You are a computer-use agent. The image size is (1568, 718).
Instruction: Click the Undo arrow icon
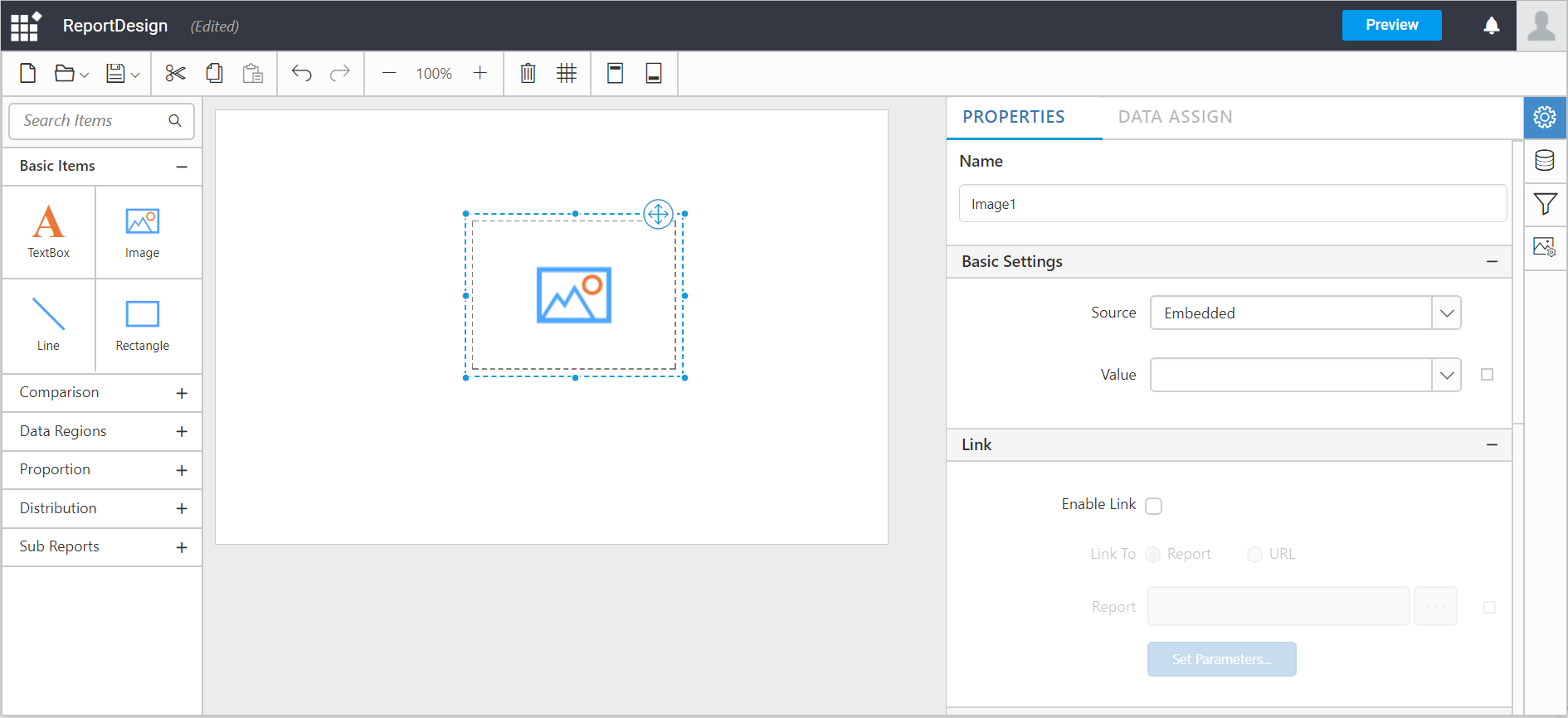(301, 74)
